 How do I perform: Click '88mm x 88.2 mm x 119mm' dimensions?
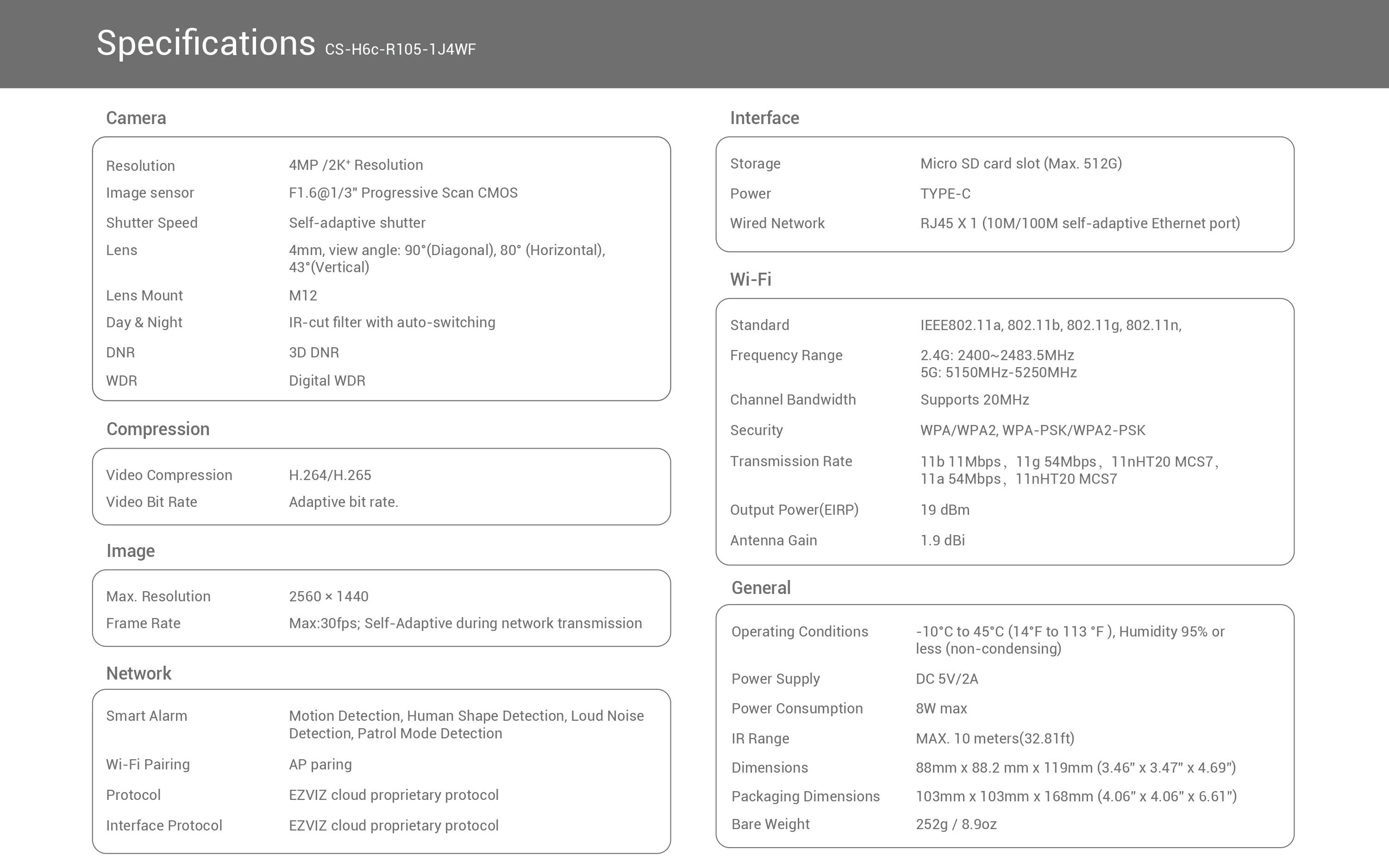point(1076,768)
